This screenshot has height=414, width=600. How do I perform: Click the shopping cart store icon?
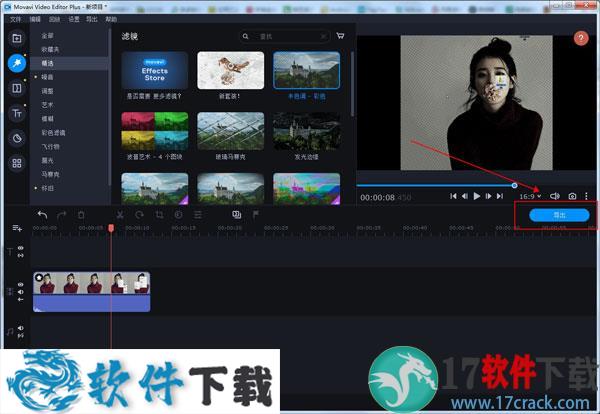(x=340, y=36)
